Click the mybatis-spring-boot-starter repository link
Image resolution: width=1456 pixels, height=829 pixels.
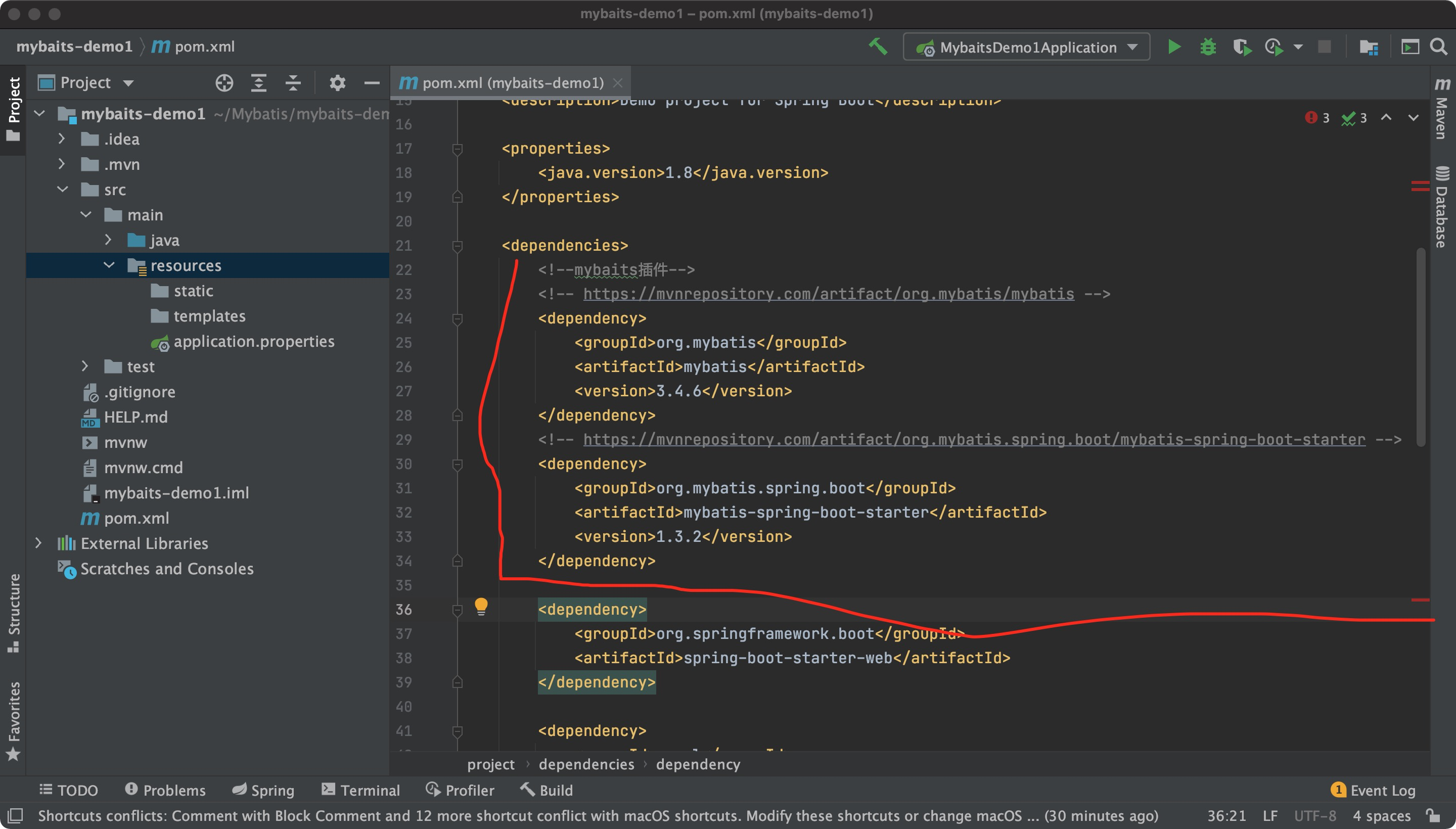[974, 440]
